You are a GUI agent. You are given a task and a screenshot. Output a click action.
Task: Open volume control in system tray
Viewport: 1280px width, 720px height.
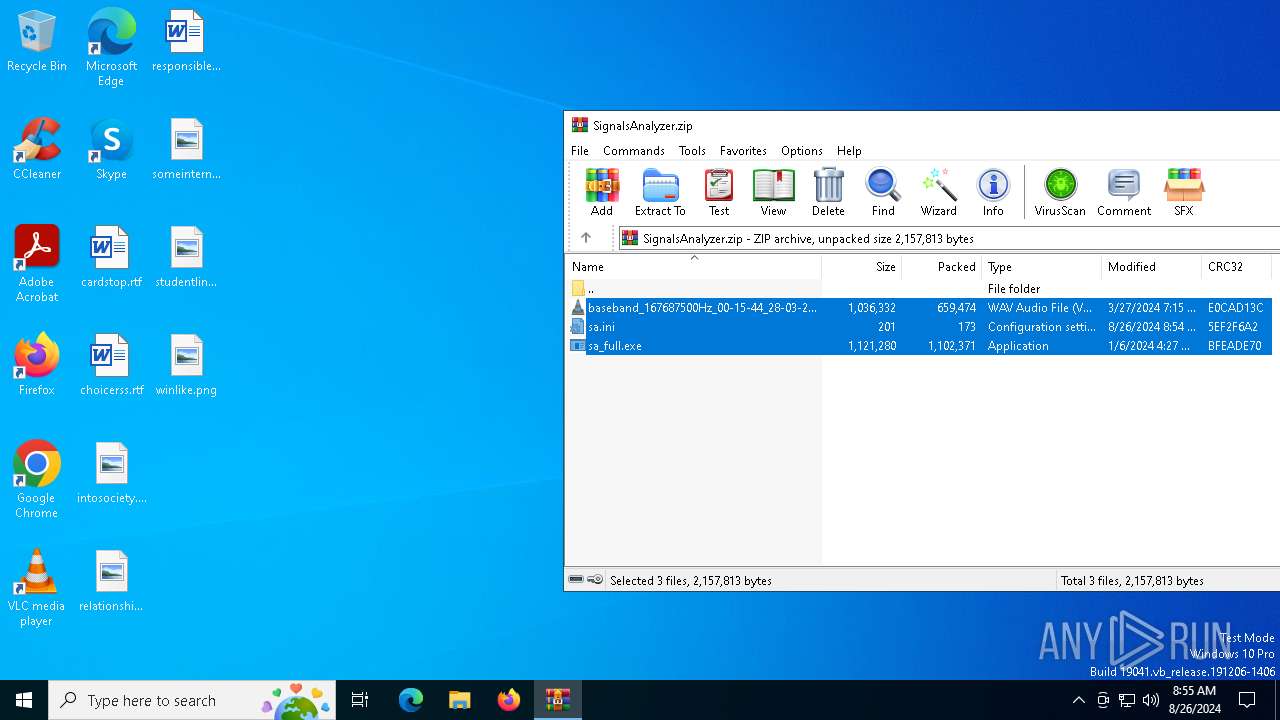(x=1151, y=700)
